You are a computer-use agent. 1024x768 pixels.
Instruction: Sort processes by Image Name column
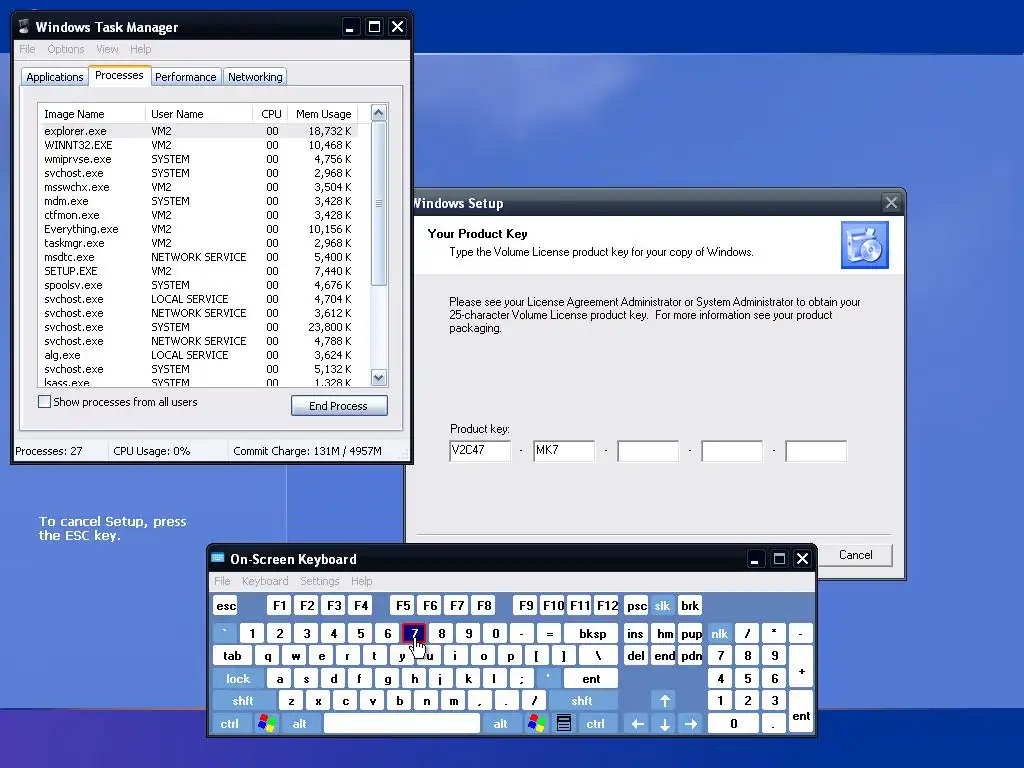click(x=91, y=114)
